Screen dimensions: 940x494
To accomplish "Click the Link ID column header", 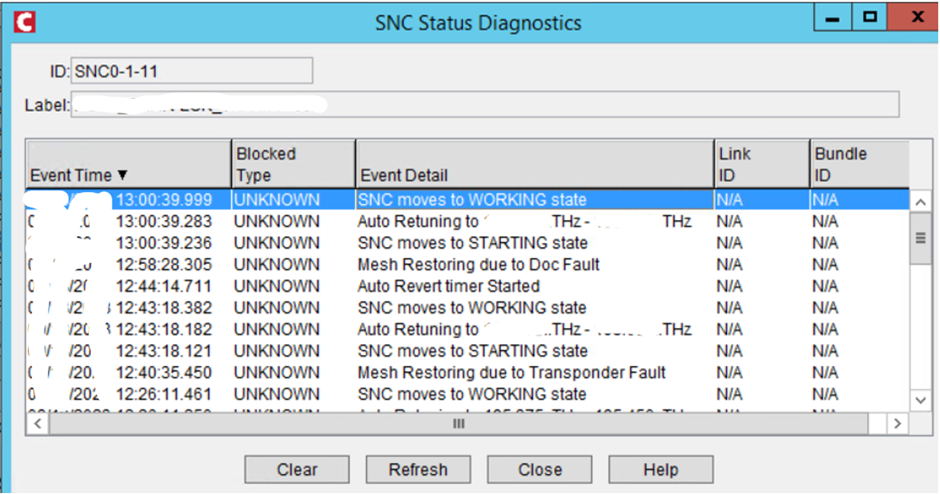I will [762, 164].
